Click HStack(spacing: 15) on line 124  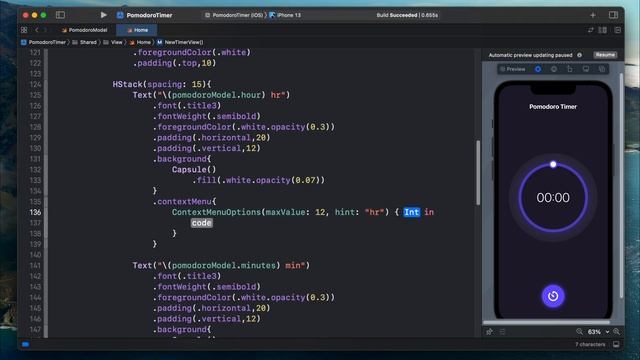point(160,84)
